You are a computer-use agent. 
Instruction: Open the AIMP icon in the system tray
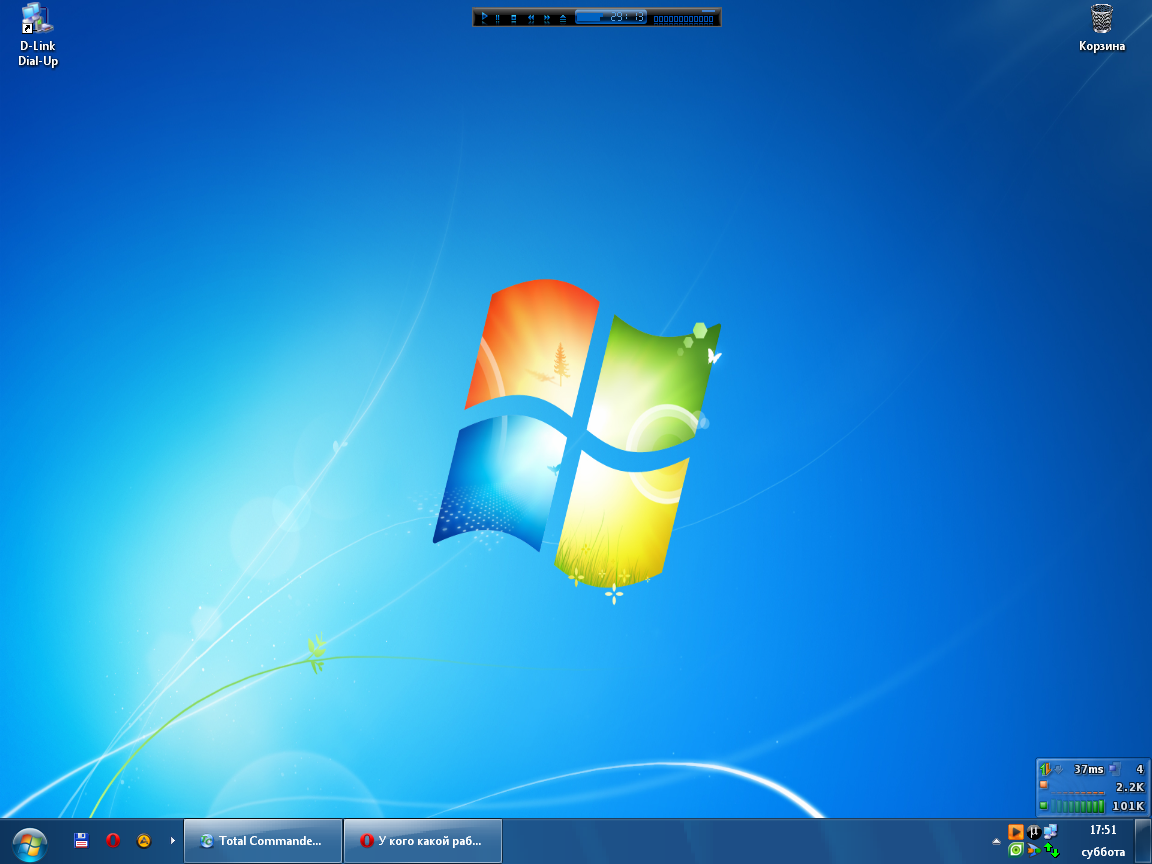coord(1016,831)
